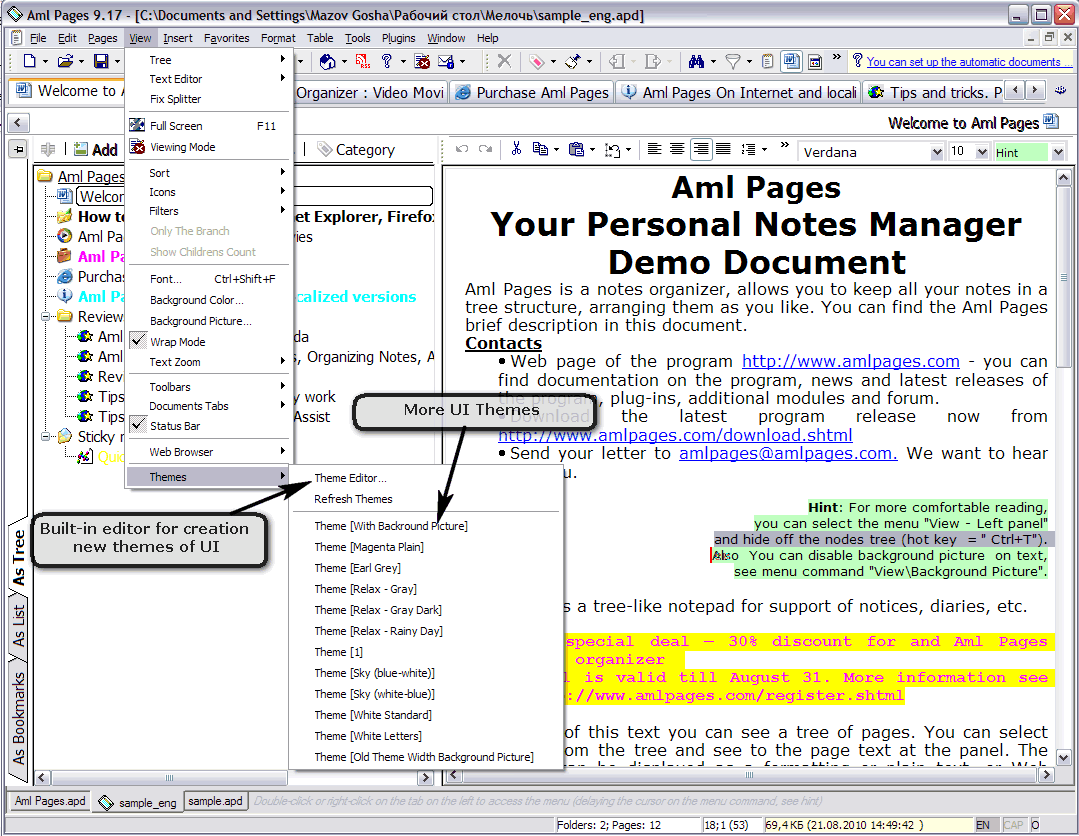Viewport: 1079px width, 836px height.
Task: Click the Cut scissors icon
Action: pos(516,149)
